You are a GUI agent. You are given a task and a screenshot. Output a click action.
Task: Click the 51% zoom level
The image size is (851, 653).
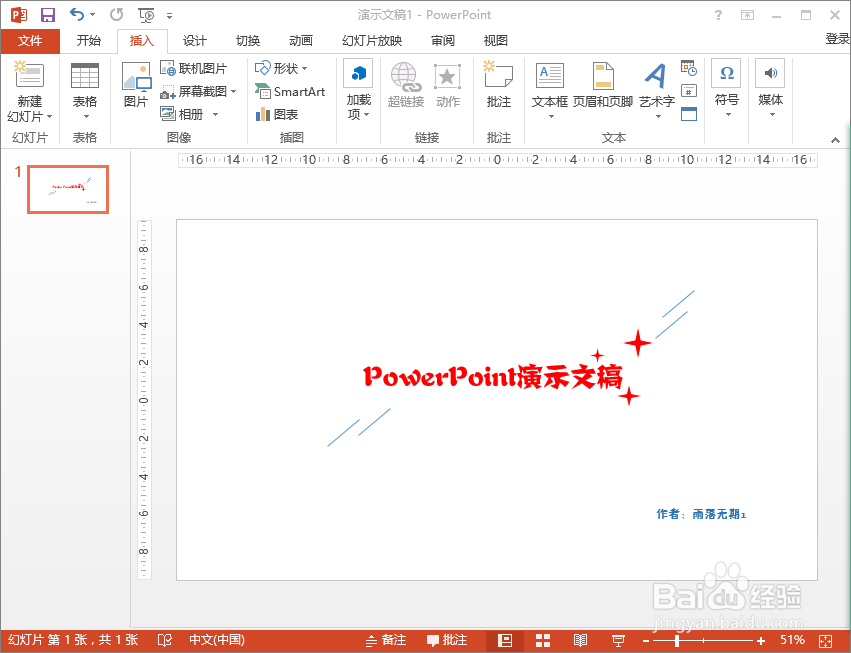pos(792,640)
